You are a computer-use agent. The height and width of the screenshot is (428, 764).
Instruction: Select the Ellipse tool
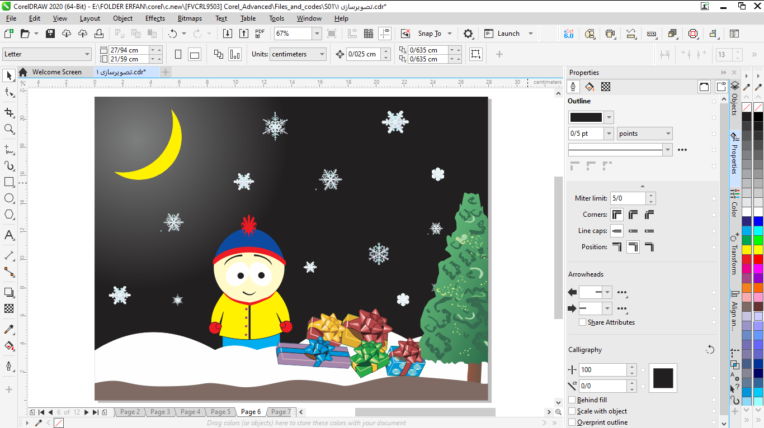point(9,198)
